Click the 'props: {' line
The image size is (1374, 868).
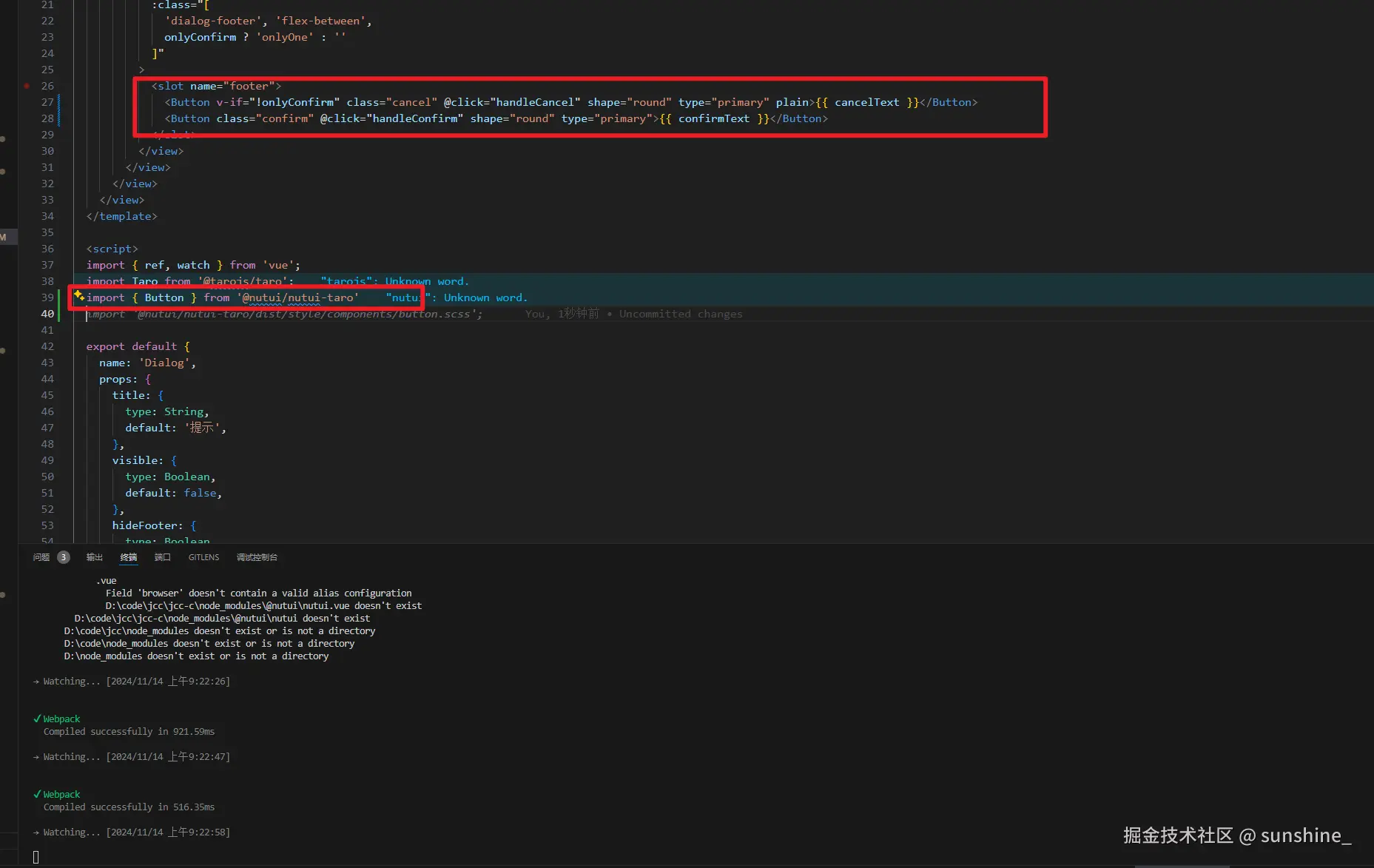point(125,379)
